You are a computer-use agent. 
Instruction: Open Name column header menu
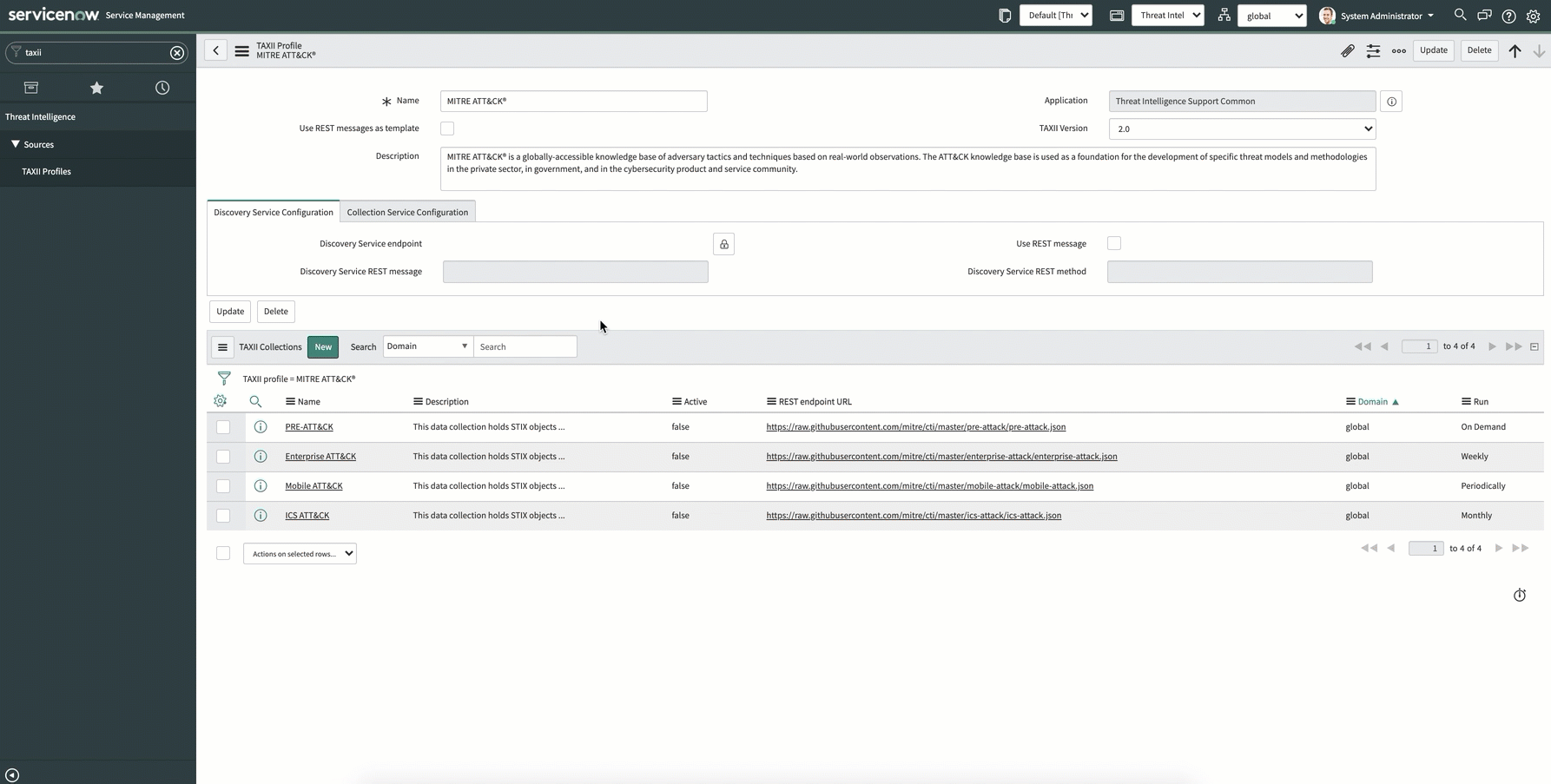pyautogui.click(x=290, y=402)
